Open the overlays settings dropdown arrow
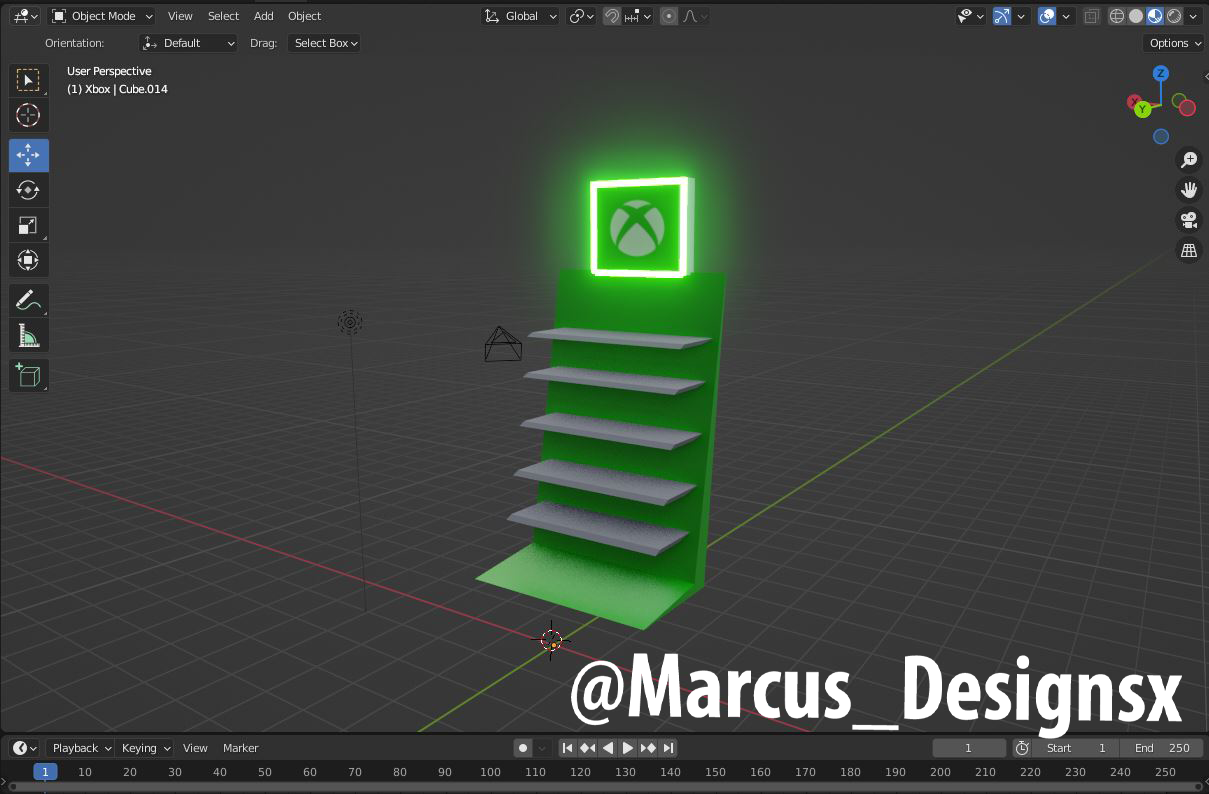 point(1067,16)
